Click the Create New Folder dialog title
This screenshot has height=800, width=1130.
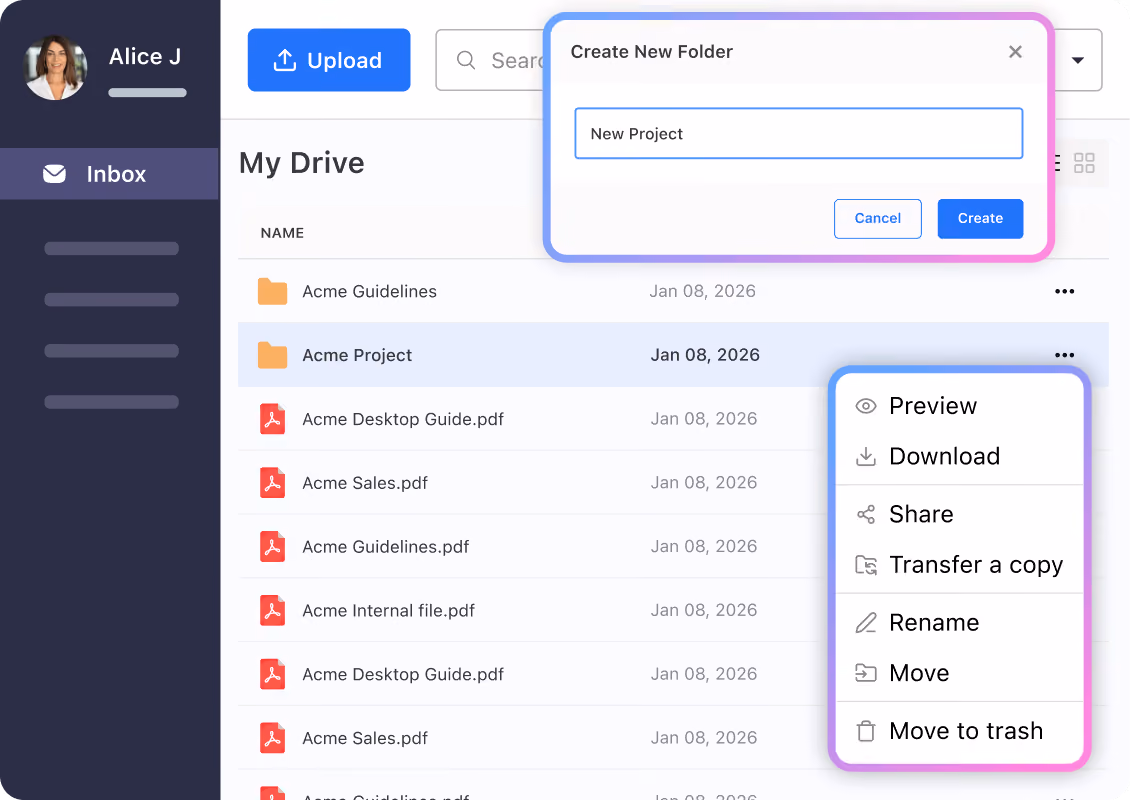click(651, 52)
